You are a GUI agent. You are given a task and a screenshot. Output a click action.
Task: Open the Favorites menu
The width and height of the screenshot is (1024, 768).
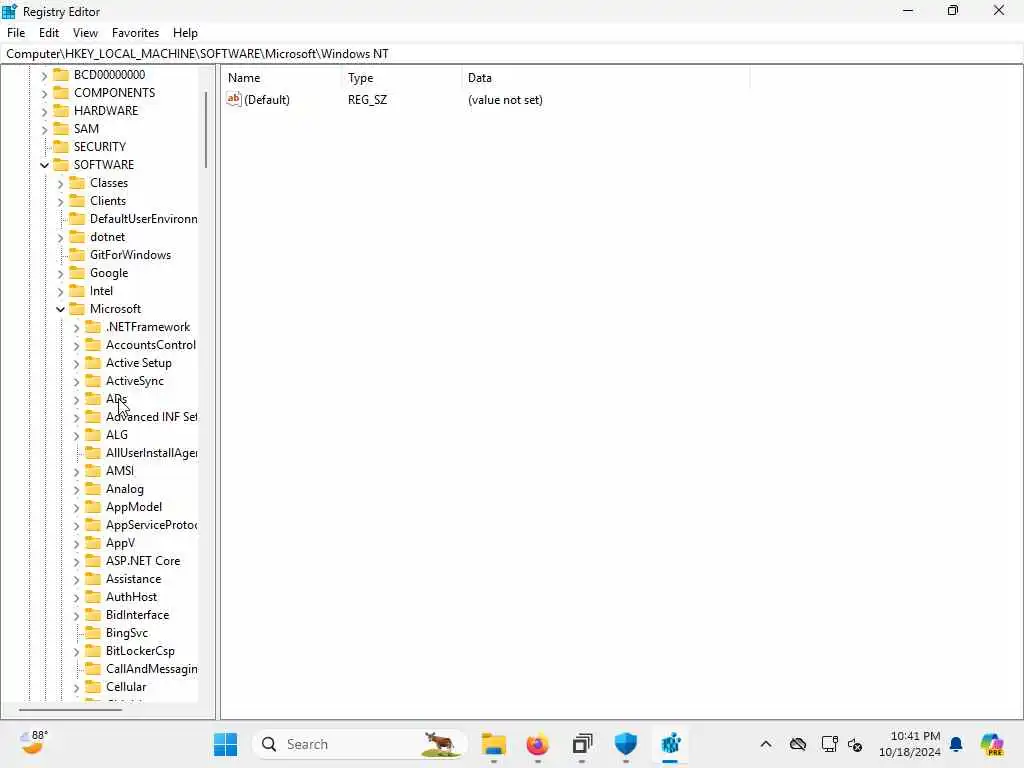135,33
